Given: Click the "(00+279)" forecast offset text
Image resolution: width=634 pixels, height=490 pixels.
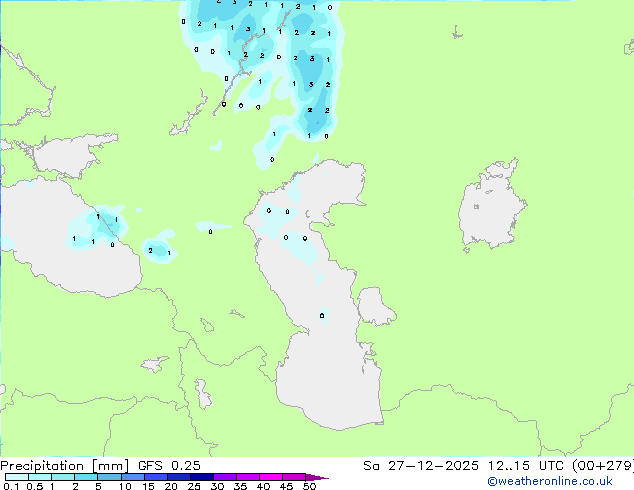Looking at the screenshot, I should pyautogui.click(x=603, y=466).
